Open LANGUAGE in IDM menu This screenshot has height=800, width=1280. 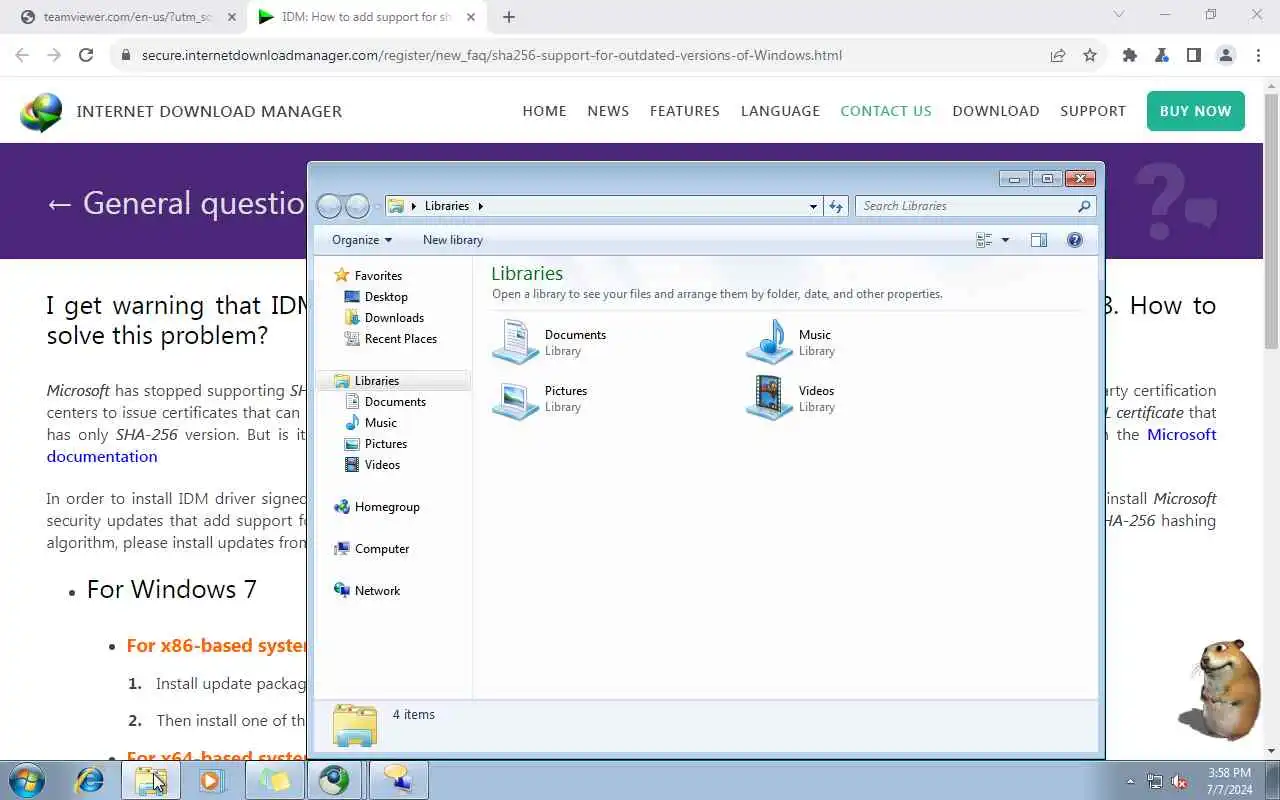780,111
